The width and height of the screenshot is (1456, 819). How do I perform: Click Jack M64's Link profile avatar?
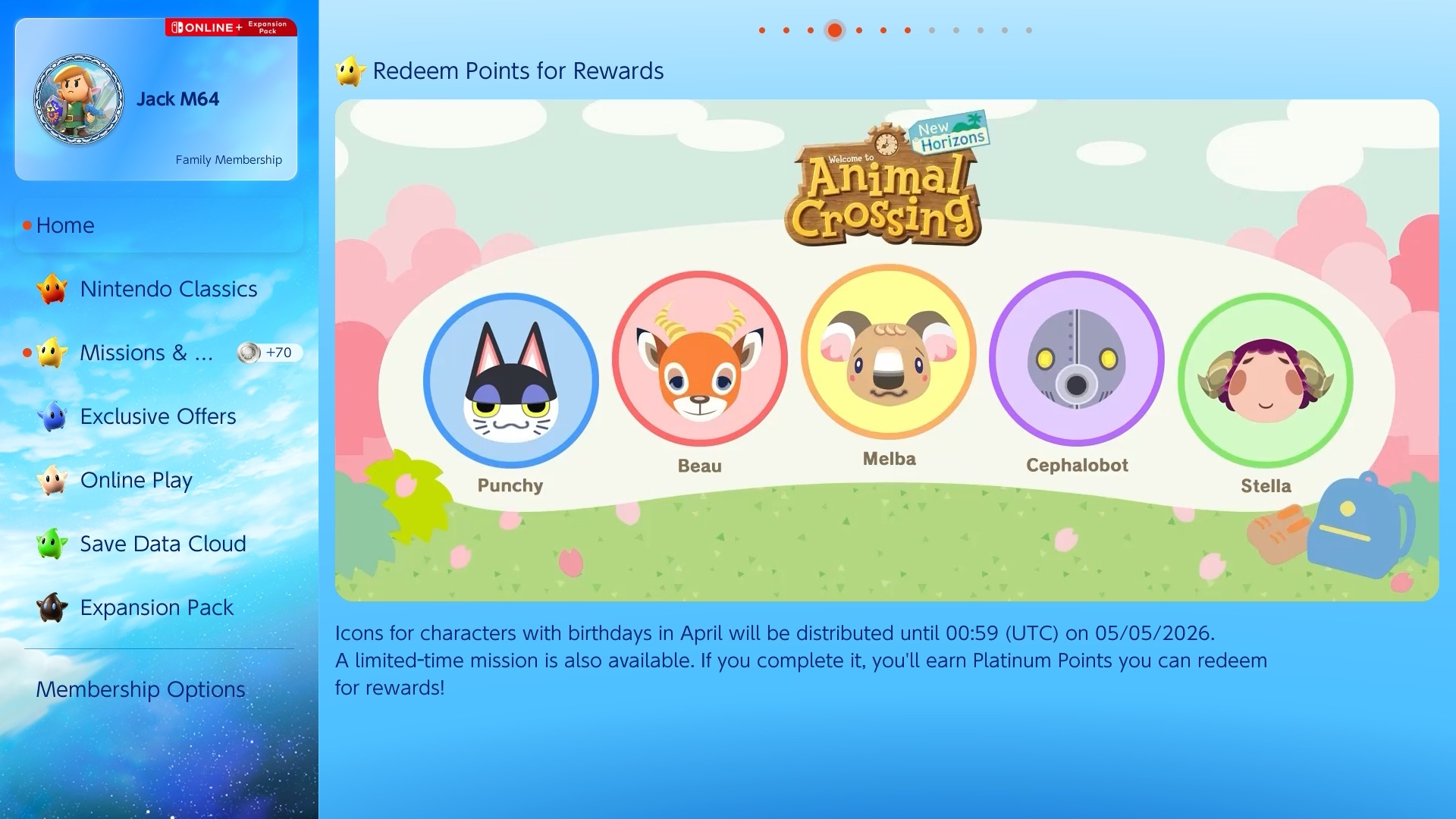coord(79,99)
